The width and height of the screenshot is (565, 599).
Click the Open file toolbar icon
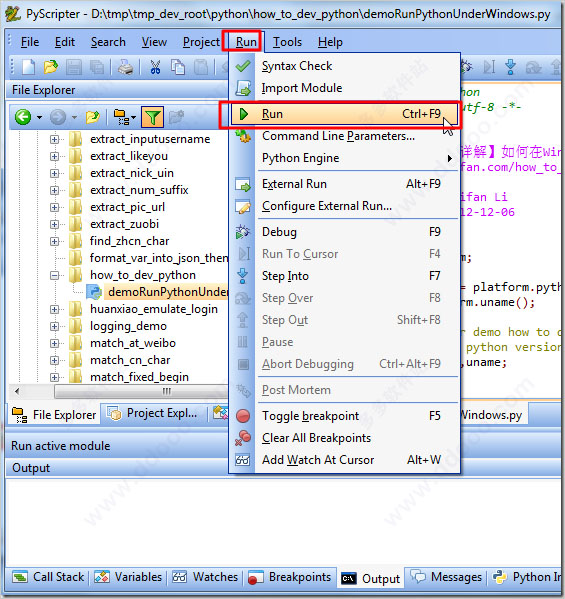pyautogui.click(x=51, y=67)
